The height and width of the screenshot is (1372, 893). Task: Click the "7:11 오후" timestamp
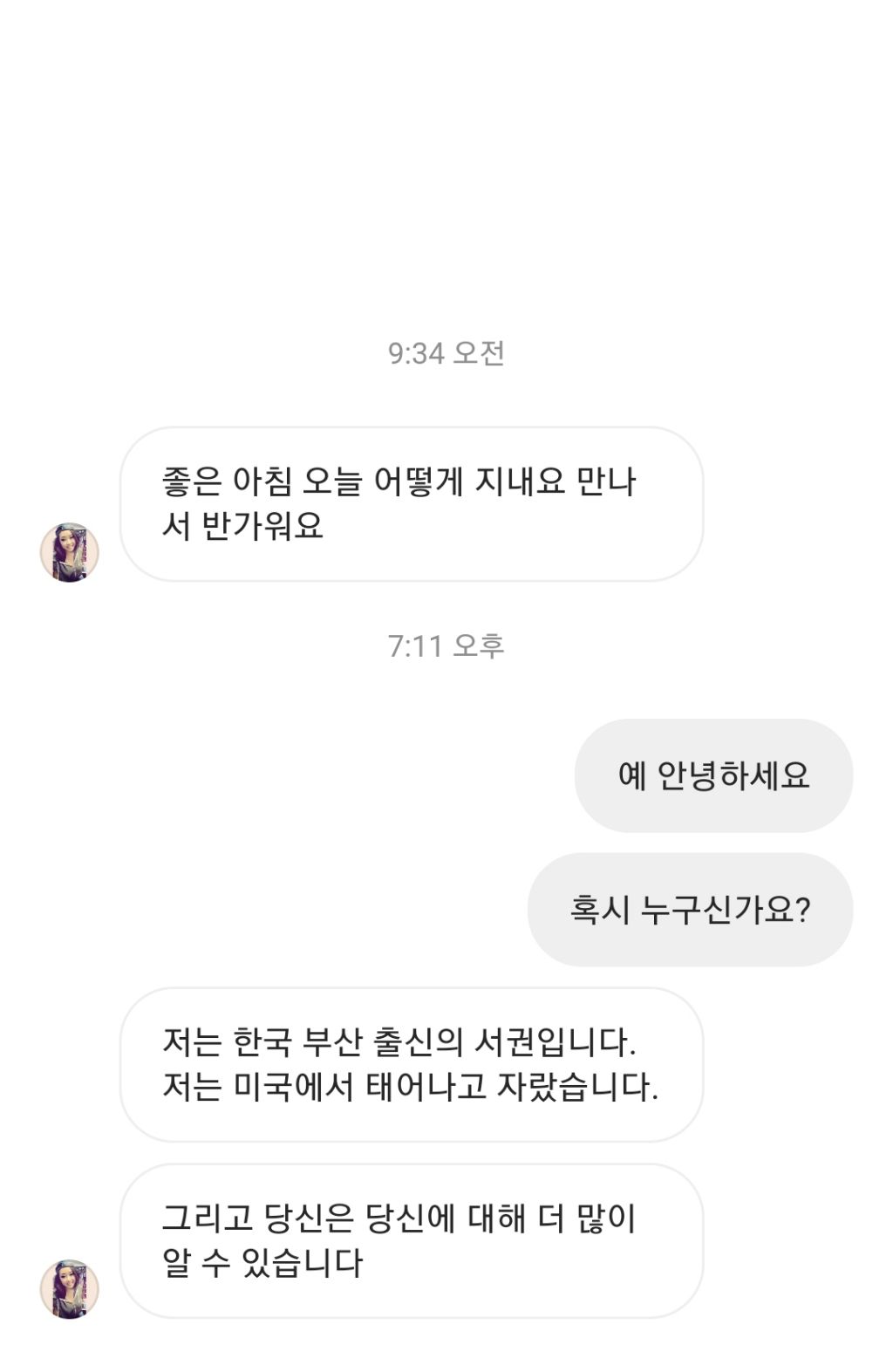click(446, 646)
